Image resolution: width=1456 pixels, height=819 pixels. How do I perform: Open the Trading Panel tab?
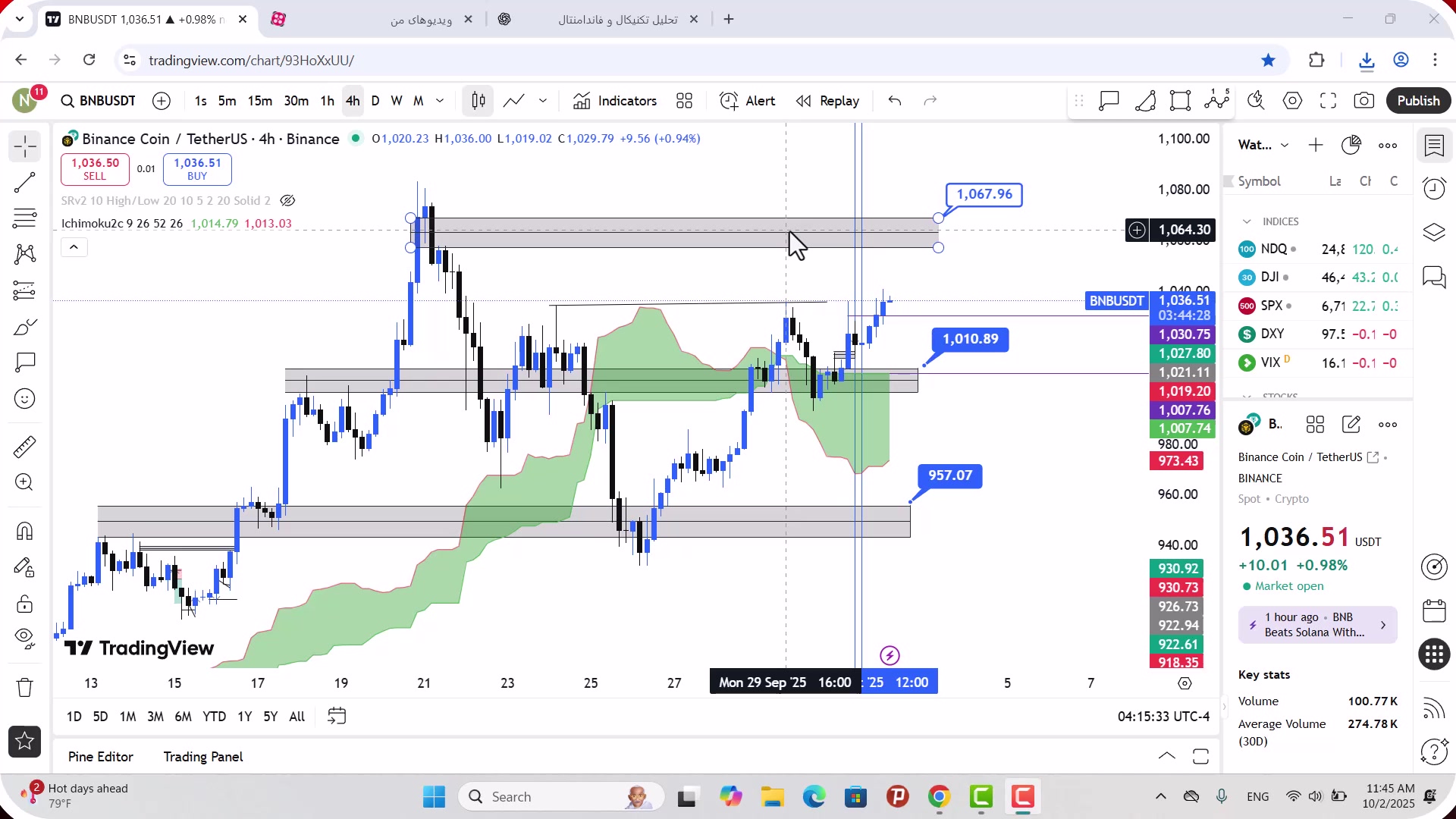[x=203, y=757]
